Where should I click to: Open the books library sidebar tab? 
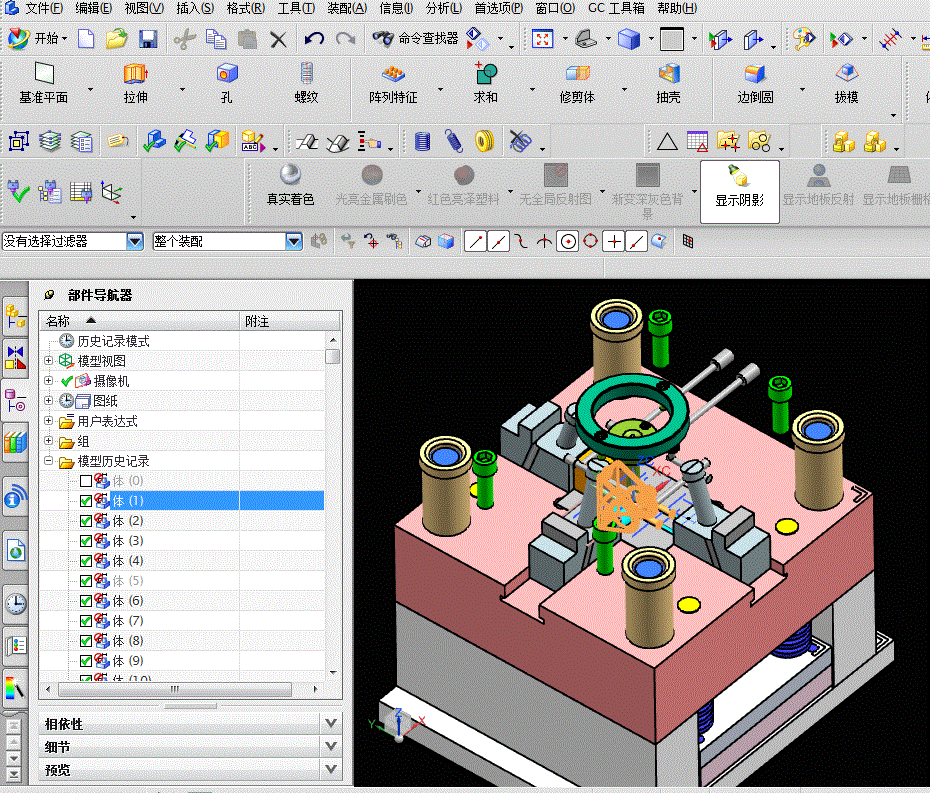15,442
